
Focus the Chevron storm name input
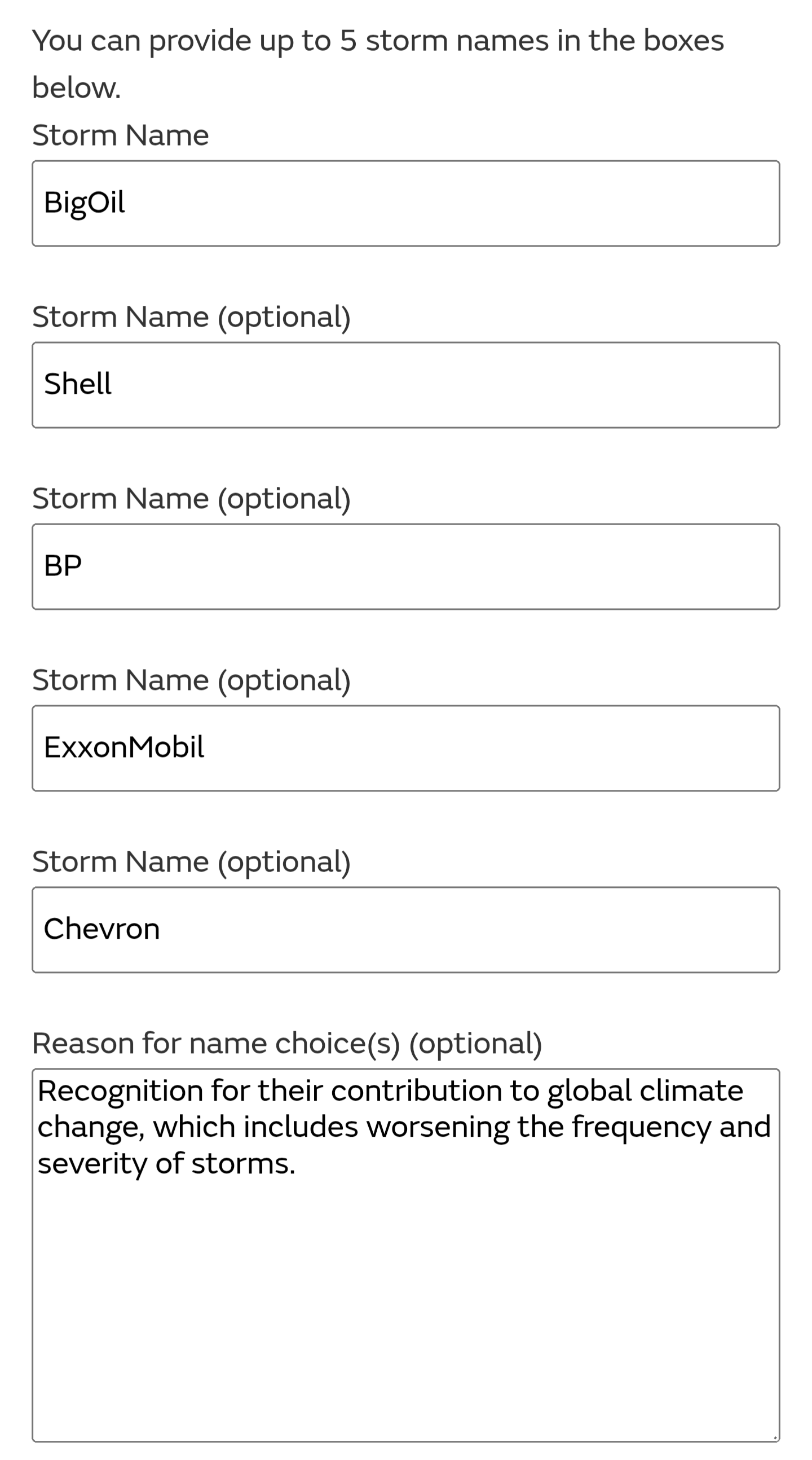click(405, 930)
